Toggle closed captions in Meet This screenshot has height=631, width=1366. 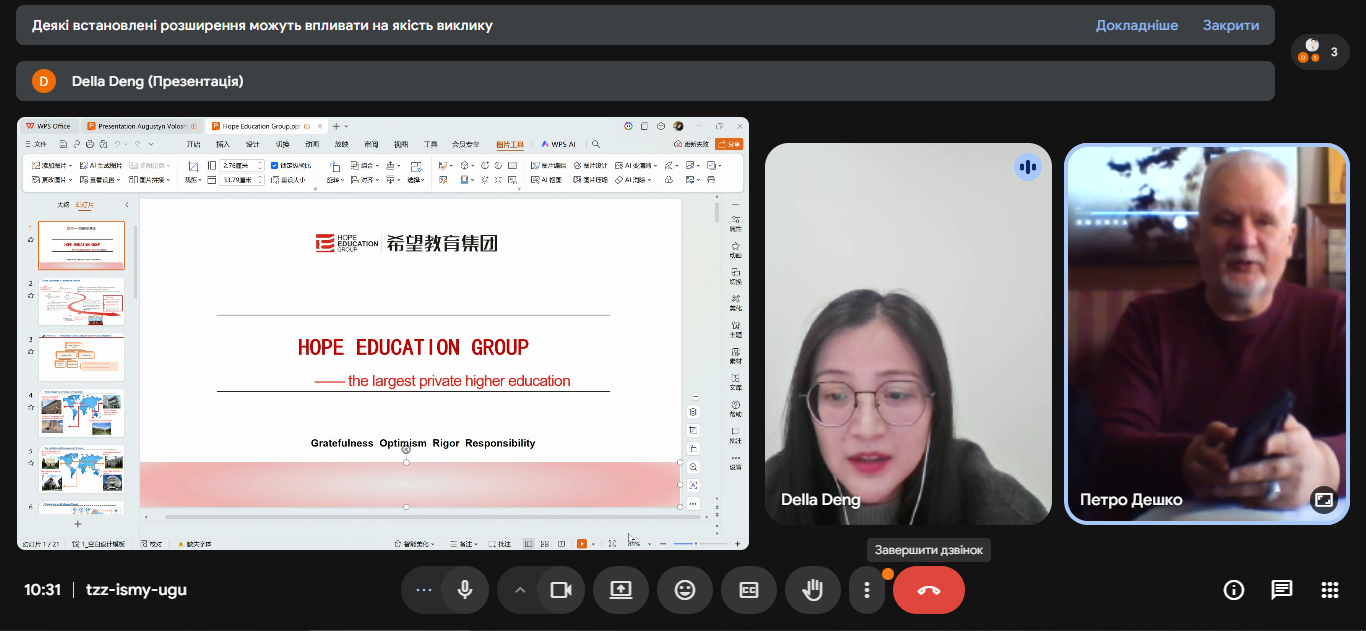(x=749, y=590)
